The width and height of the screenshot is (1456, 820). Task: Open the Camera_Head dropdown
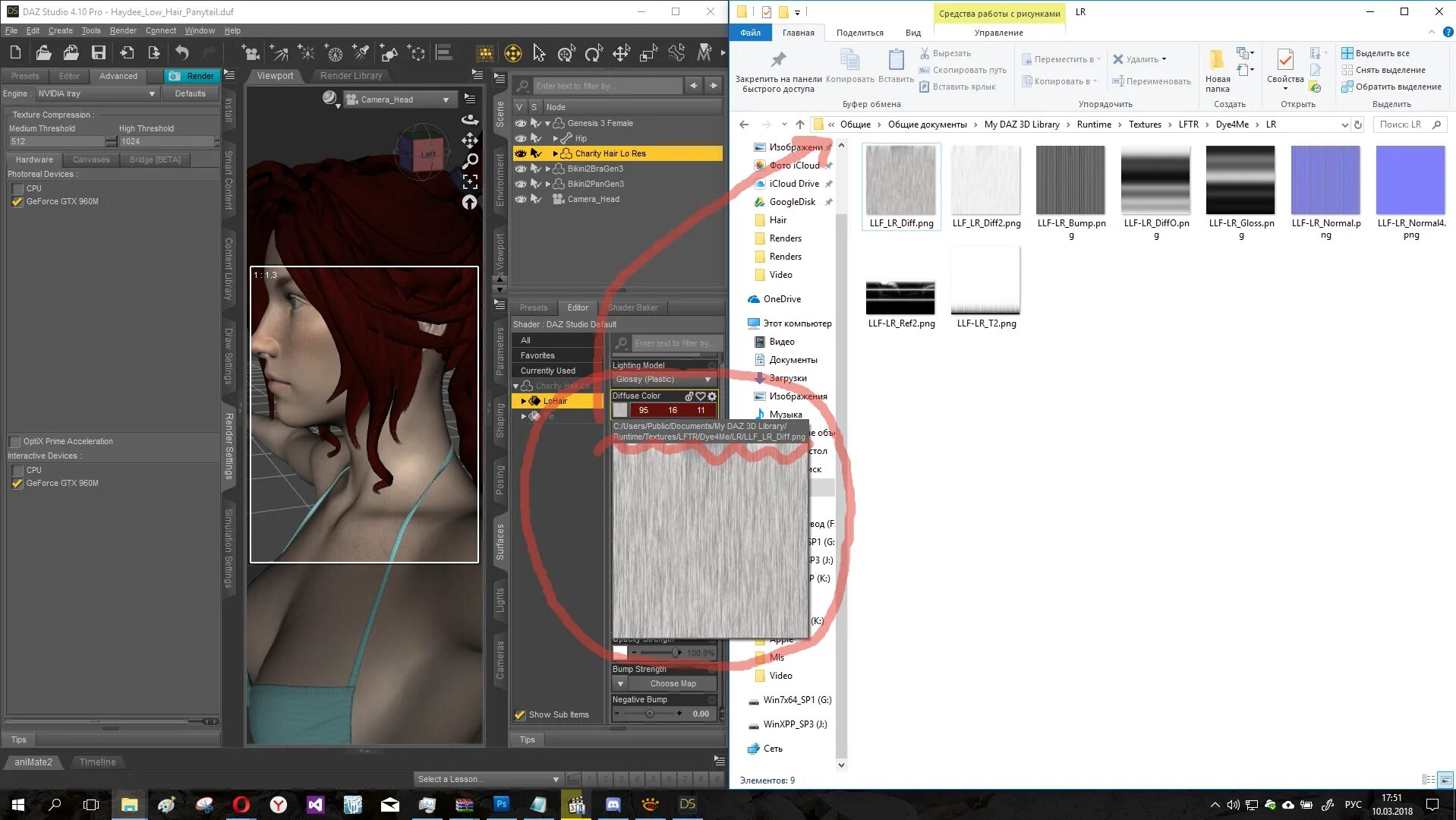446,99
